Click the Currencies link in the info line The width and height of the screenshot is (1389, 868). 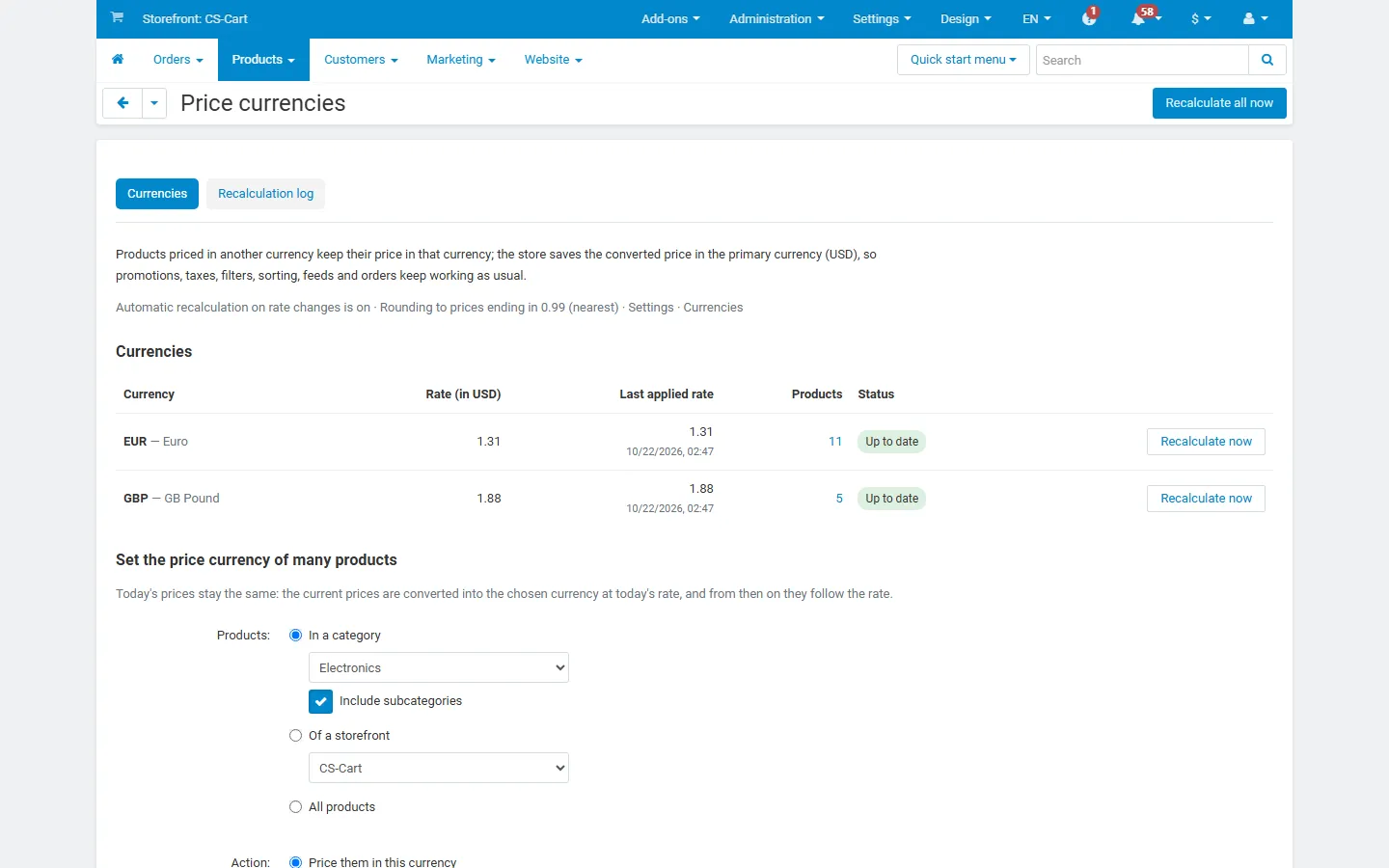point(713,308)
